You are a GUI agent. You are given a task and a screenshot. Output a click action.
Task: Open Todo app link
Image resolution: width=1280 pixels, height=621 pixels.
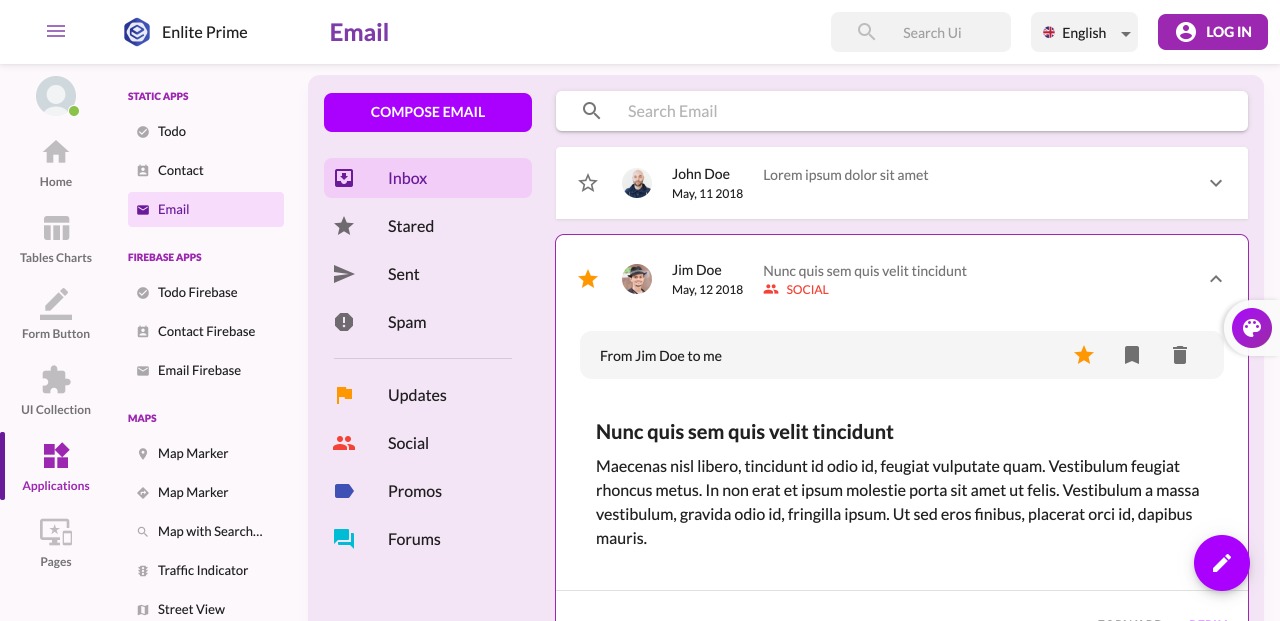206,131
